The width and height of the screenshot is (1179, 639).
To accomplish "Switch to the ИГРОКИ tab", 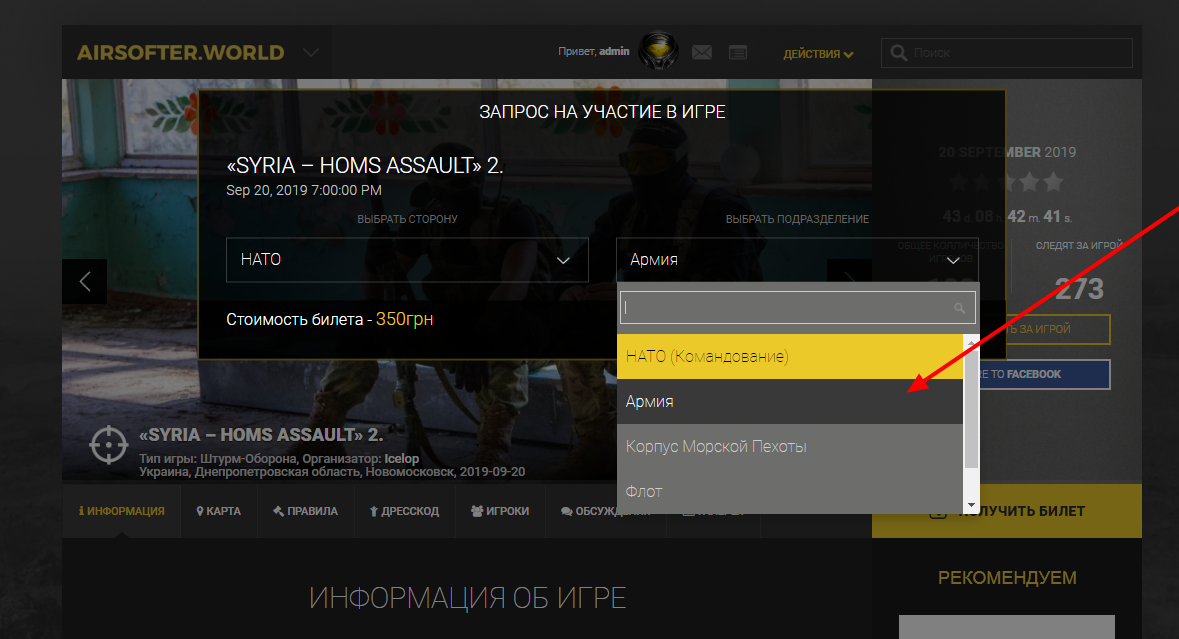I will pos(500,511).
